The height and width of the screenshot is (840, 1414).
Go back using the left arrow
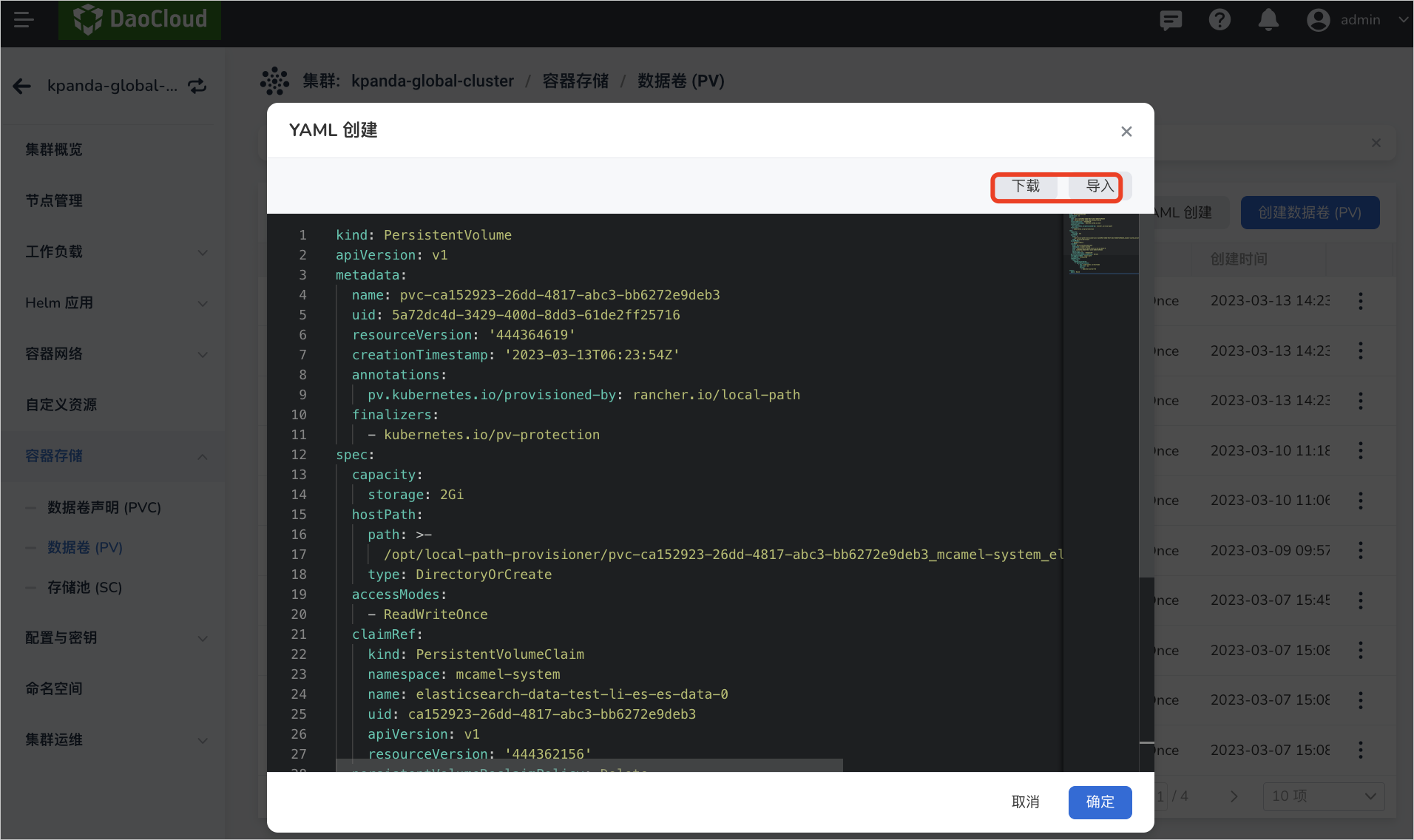click(22, 87)
